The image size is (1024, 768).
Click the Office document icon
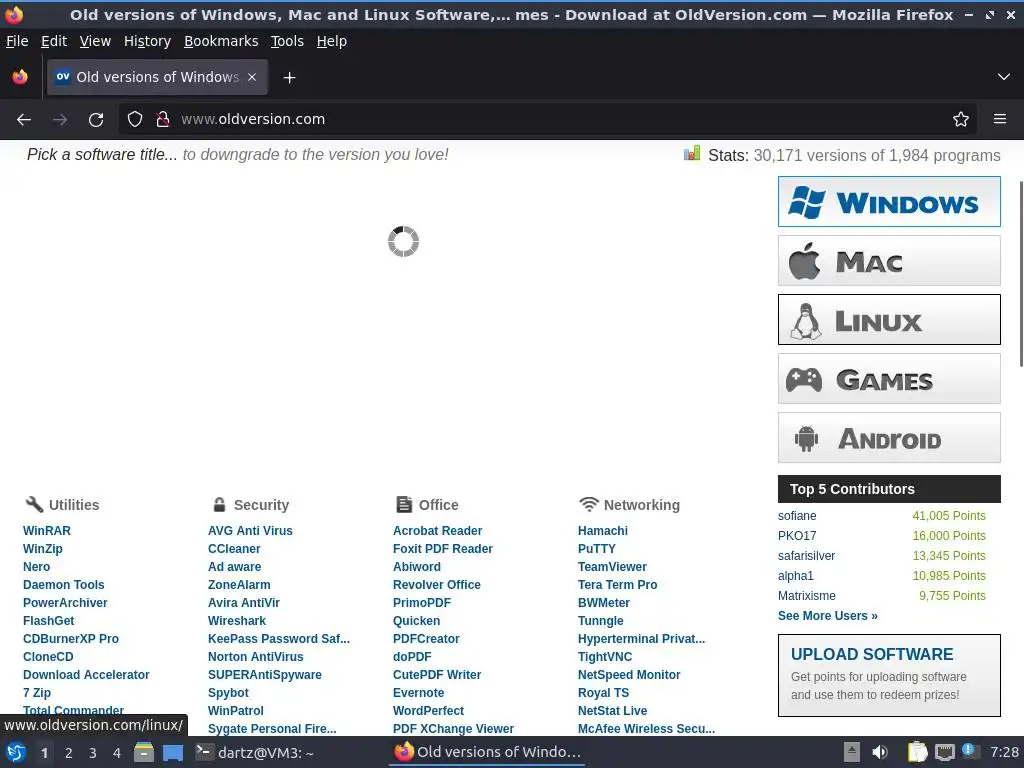coord(404,504)
